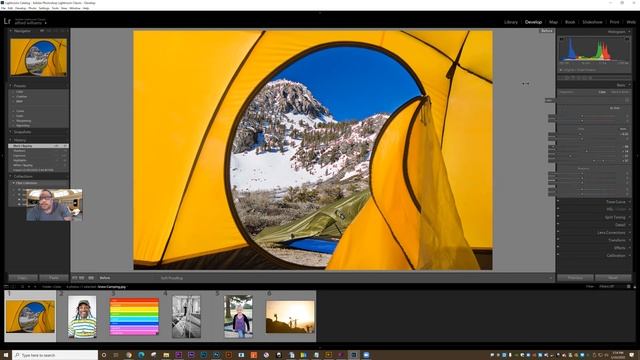
Task: Open File Explorer from the taskbar
Action: [166, 355]
